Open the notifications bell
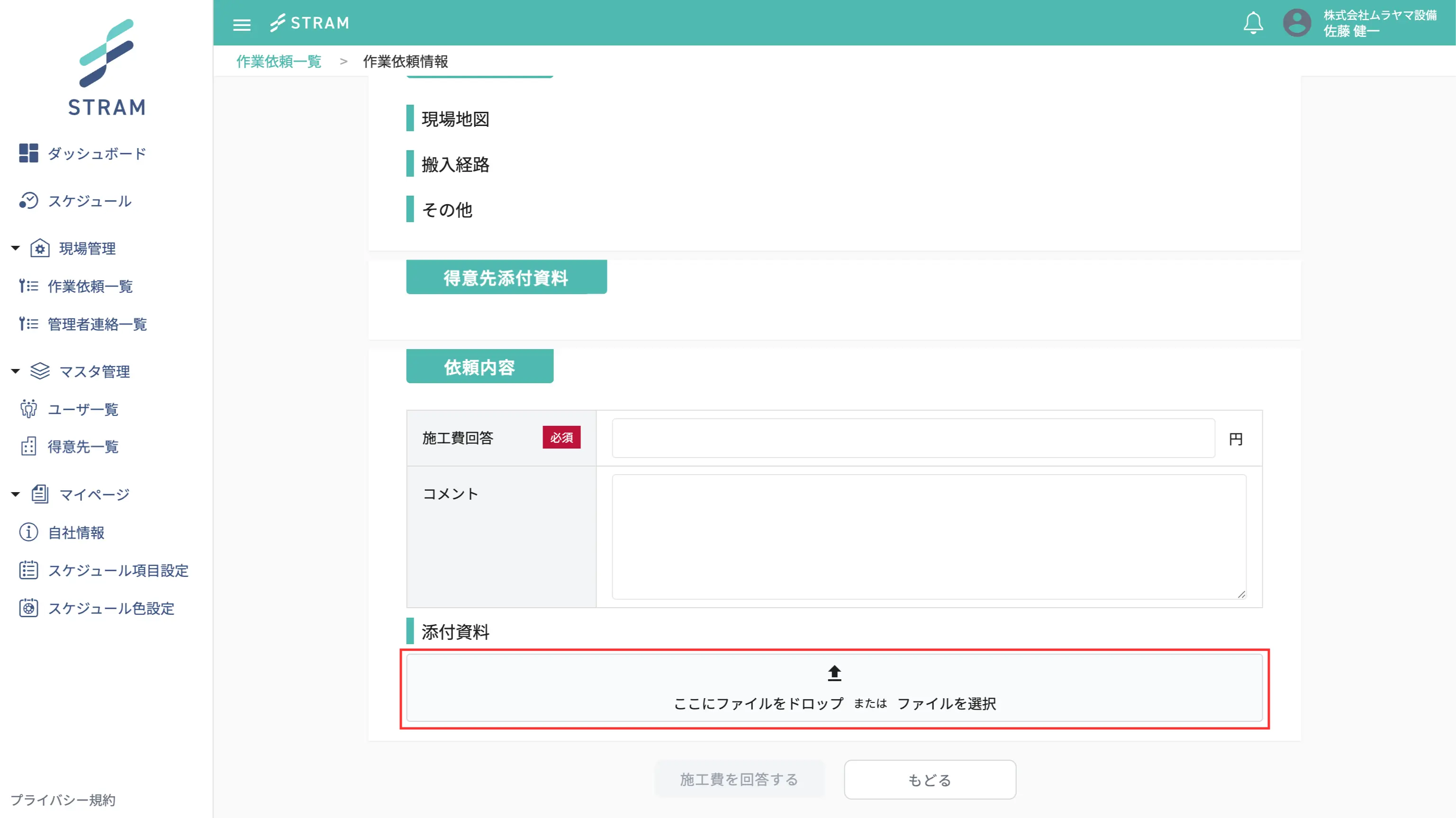1456x818 pixels. click(x=1253, y=23)
